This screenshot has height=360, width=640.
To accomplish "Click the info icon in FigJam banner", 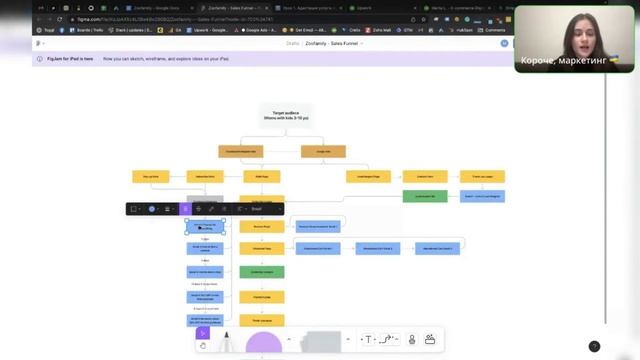I will [40, 59].
